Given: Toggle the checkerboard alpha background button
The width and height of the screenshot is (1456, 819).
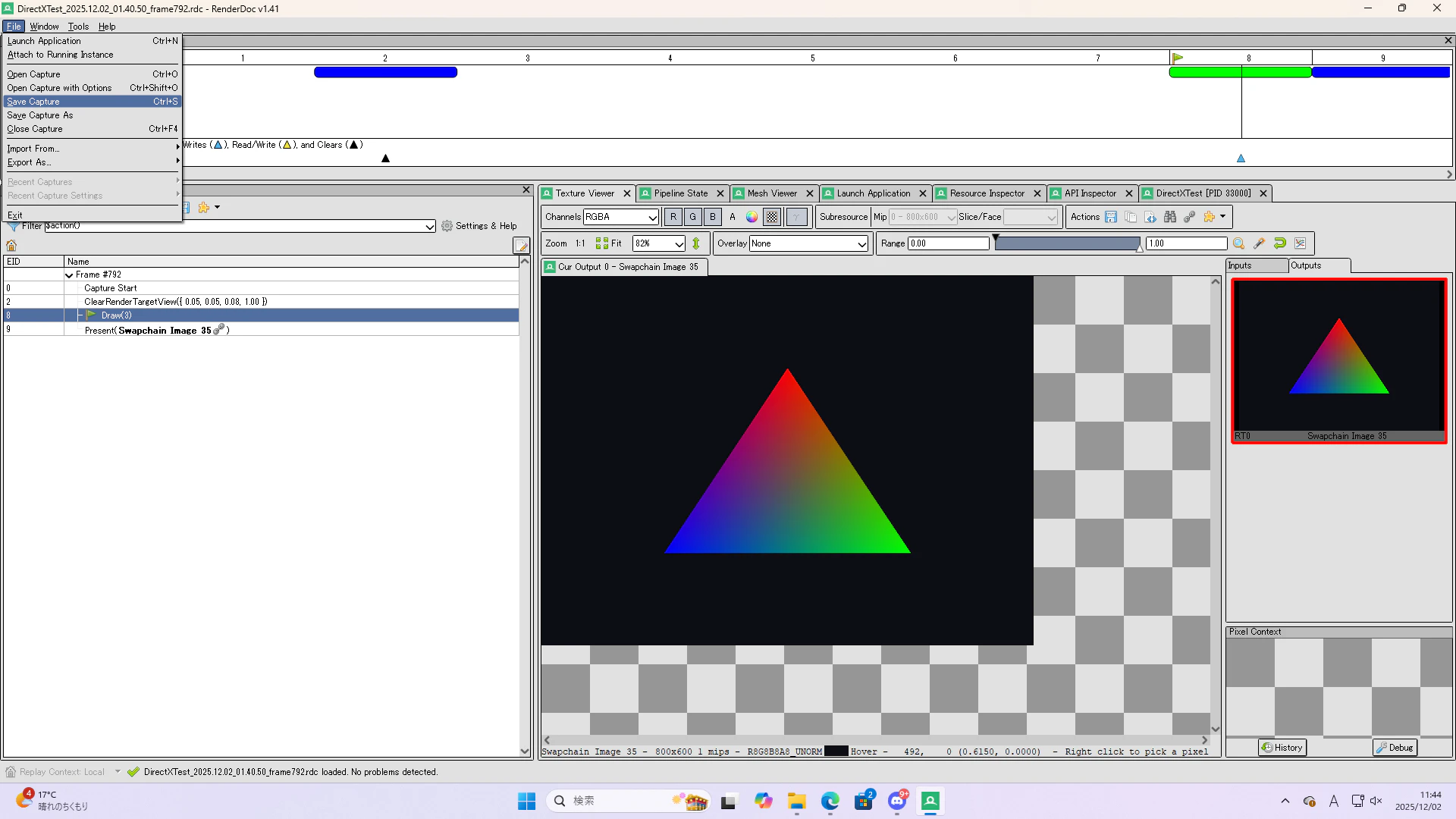Looking at the screenshot, I should coord(772,217).
